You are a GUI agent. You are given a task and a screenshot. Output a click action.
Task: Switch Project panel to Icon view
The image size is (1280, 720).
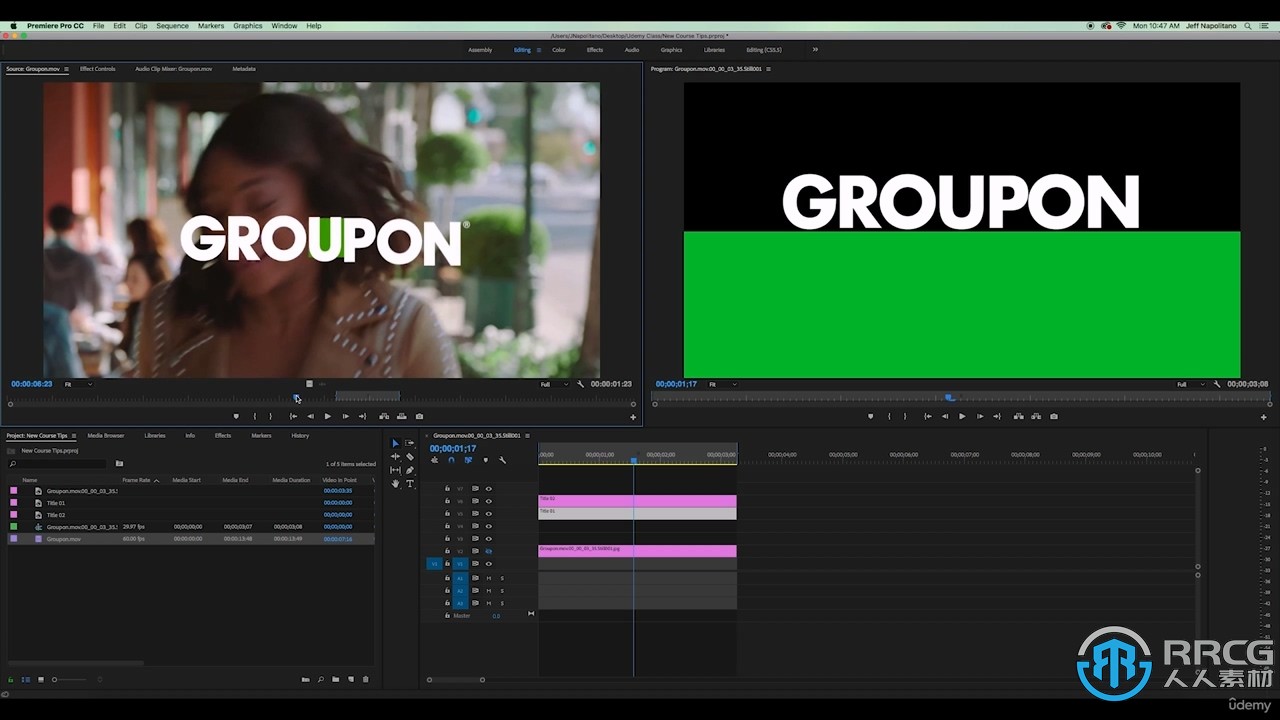click(x=40, y=680)
